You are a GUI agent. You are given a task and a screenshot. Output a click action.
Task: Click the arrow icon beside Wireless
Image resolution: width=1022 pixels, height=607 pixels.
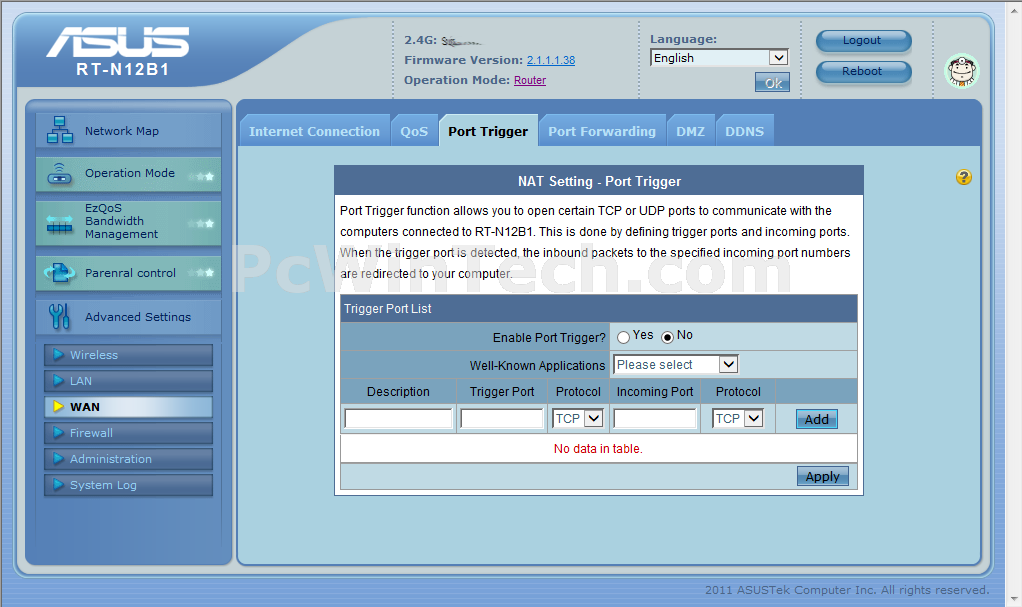[58, 355]
